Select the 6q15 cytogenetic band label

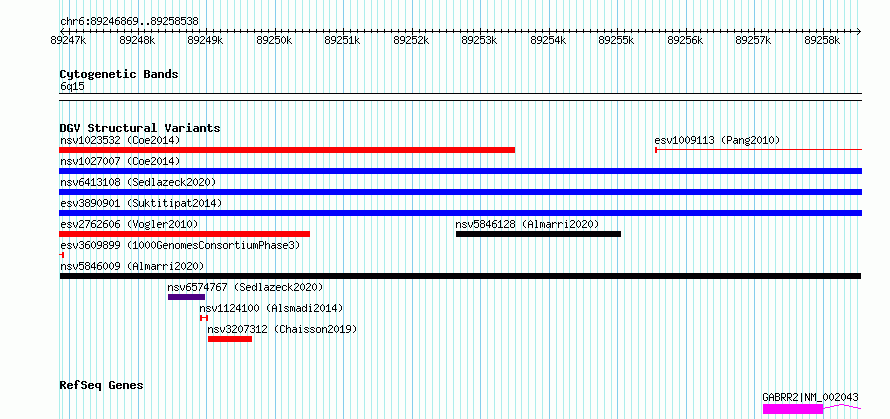click(x=72, y=87)
